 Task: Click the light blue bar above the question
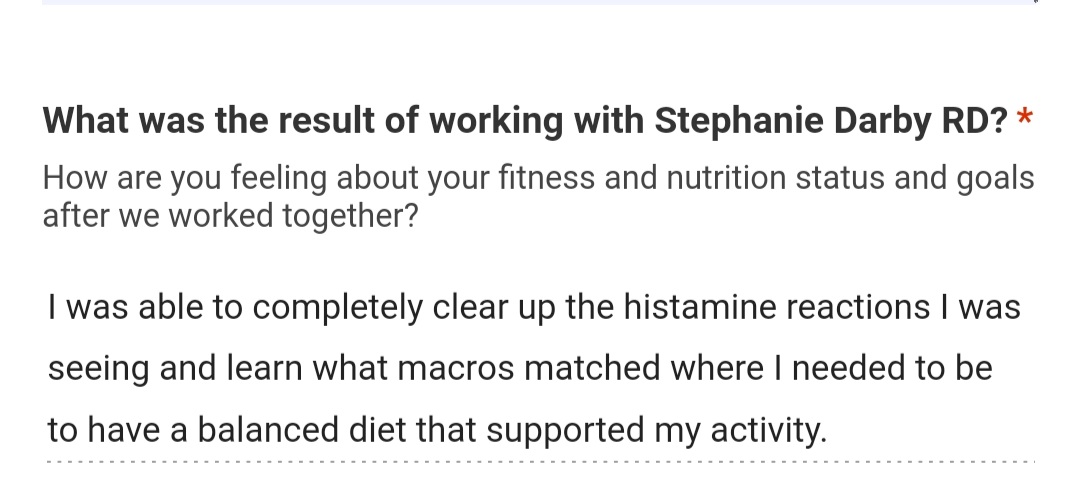[x=539, y=2]
